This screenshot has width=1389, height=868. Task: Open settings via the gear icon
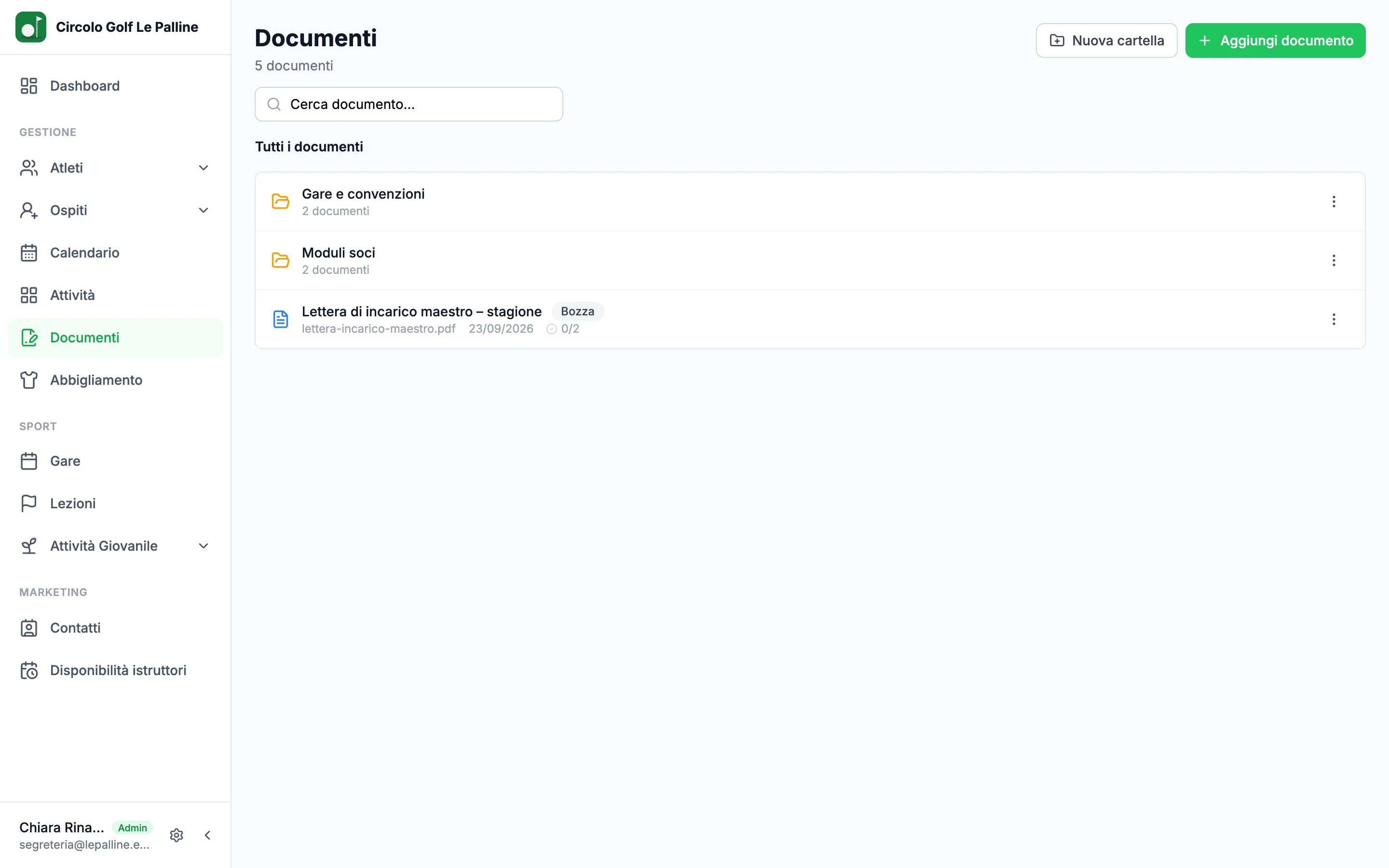point(177,835)
